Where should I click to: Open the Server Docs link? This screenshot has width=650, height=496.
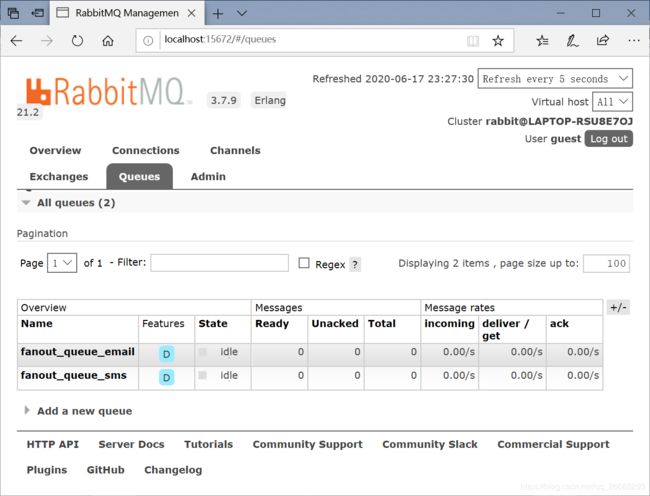point(131,444)
